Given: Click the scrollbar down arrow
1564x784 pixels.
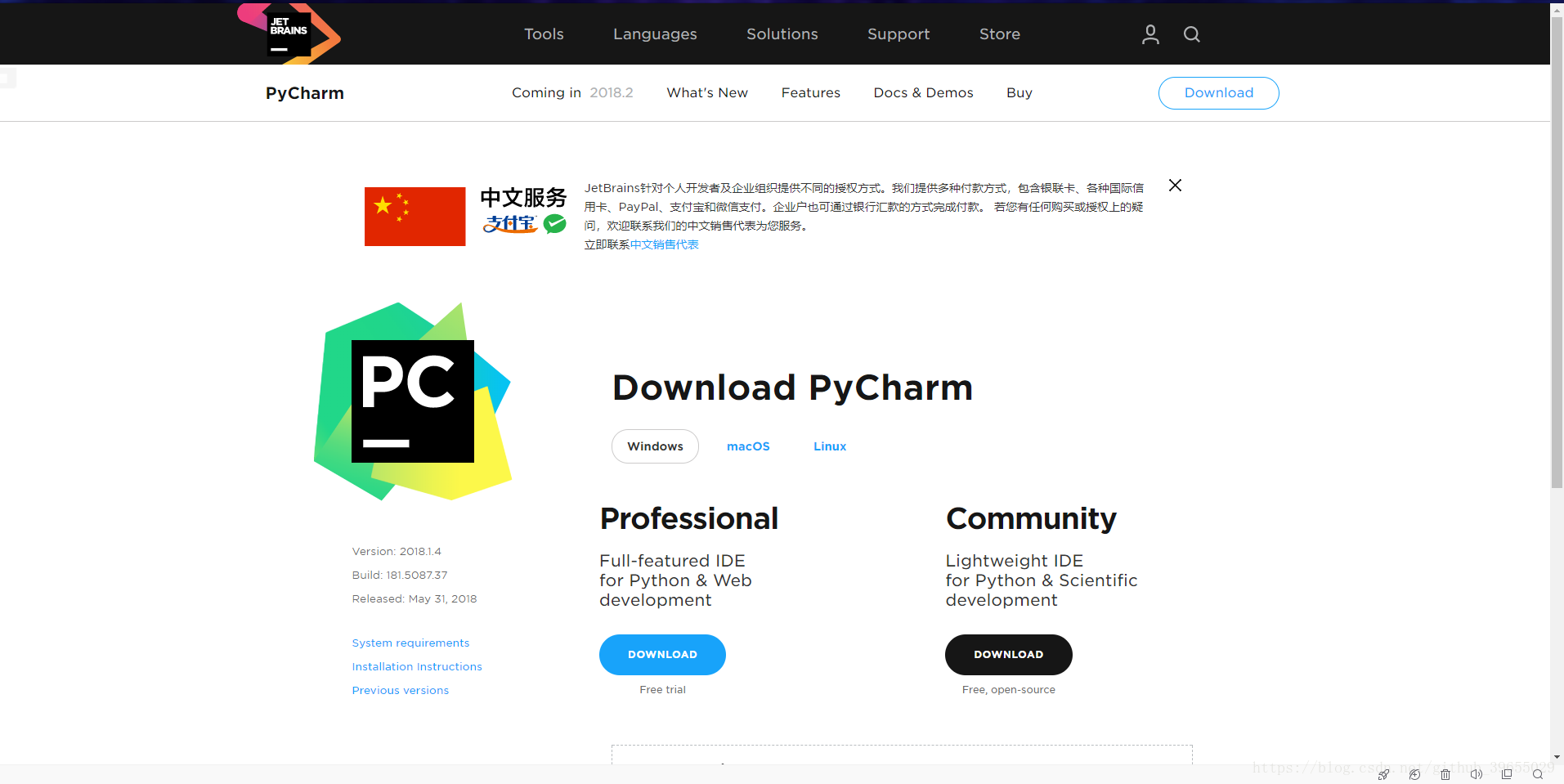Looking at the screenshot, I should (x=1557, y=757).
